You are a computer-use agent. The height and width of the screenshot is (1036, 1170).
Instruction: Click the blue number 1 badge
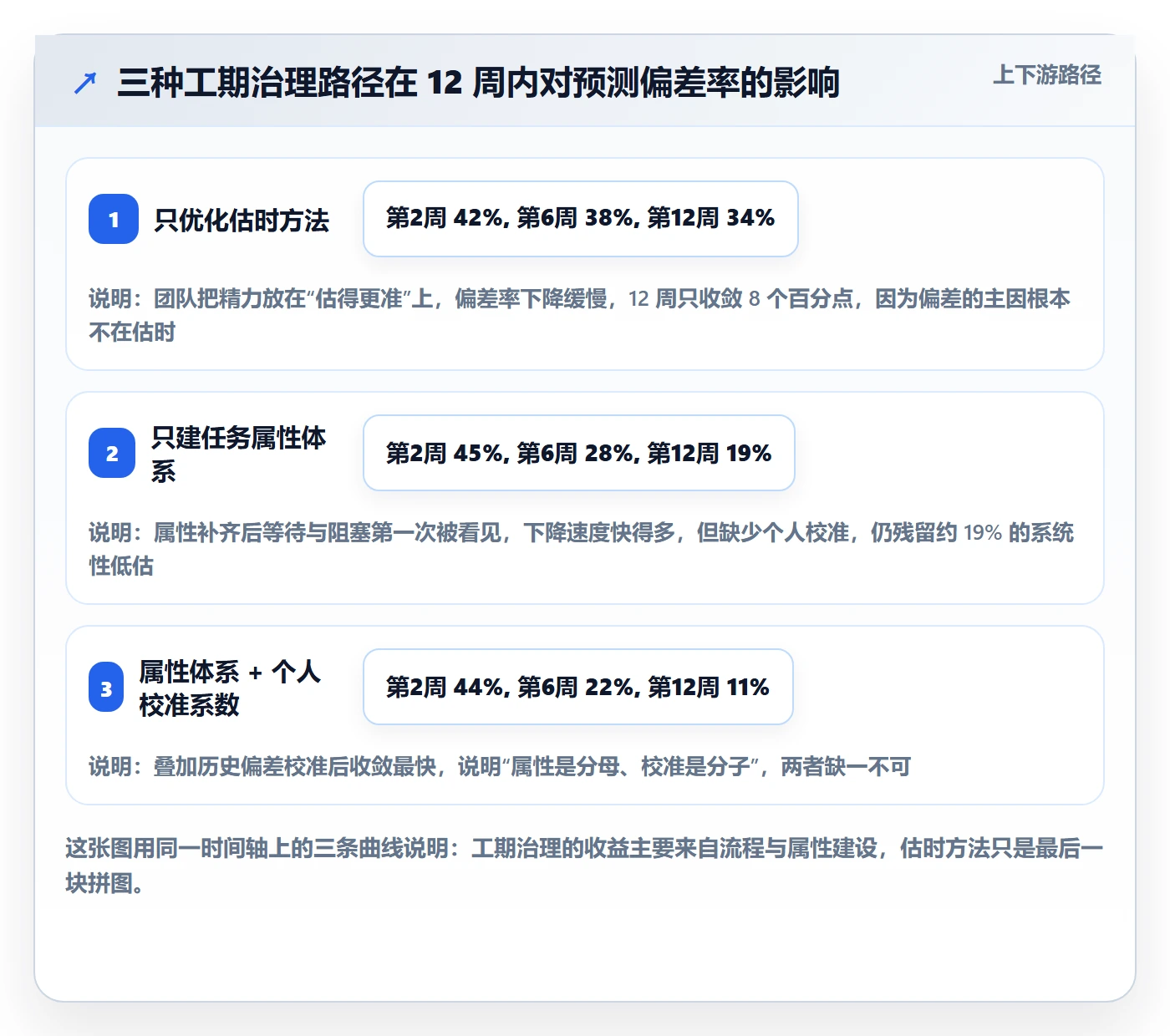point(114,219)
